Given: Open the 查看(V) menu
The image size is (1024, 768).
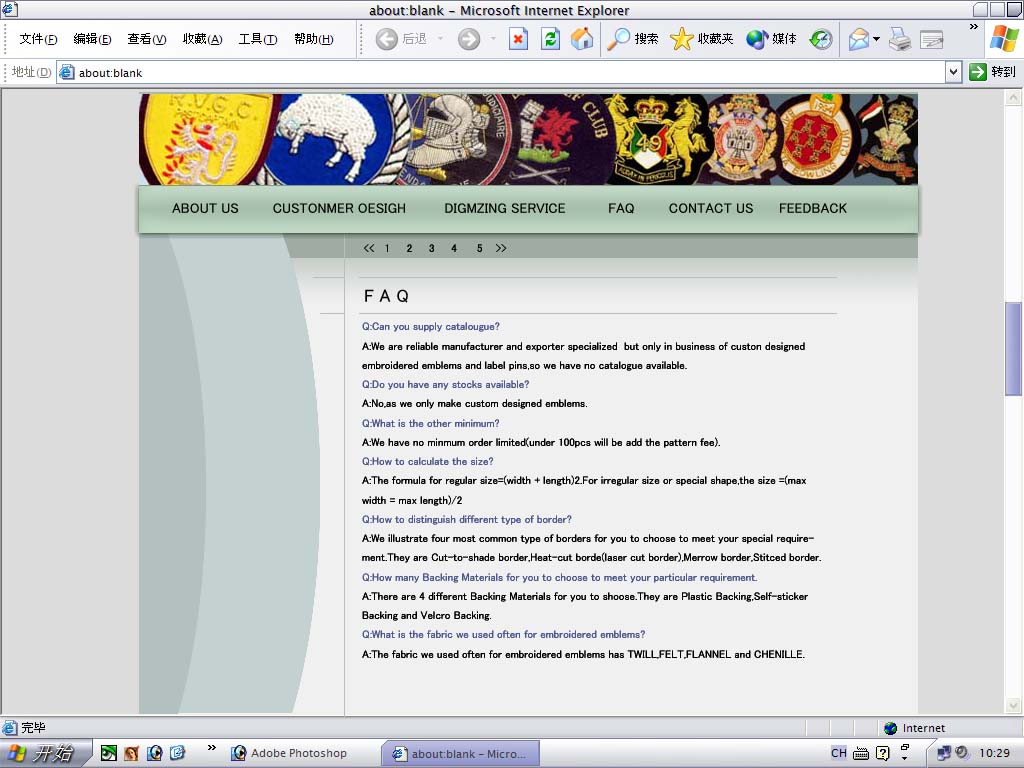Looking at the screenshot, I should [147, 39].
